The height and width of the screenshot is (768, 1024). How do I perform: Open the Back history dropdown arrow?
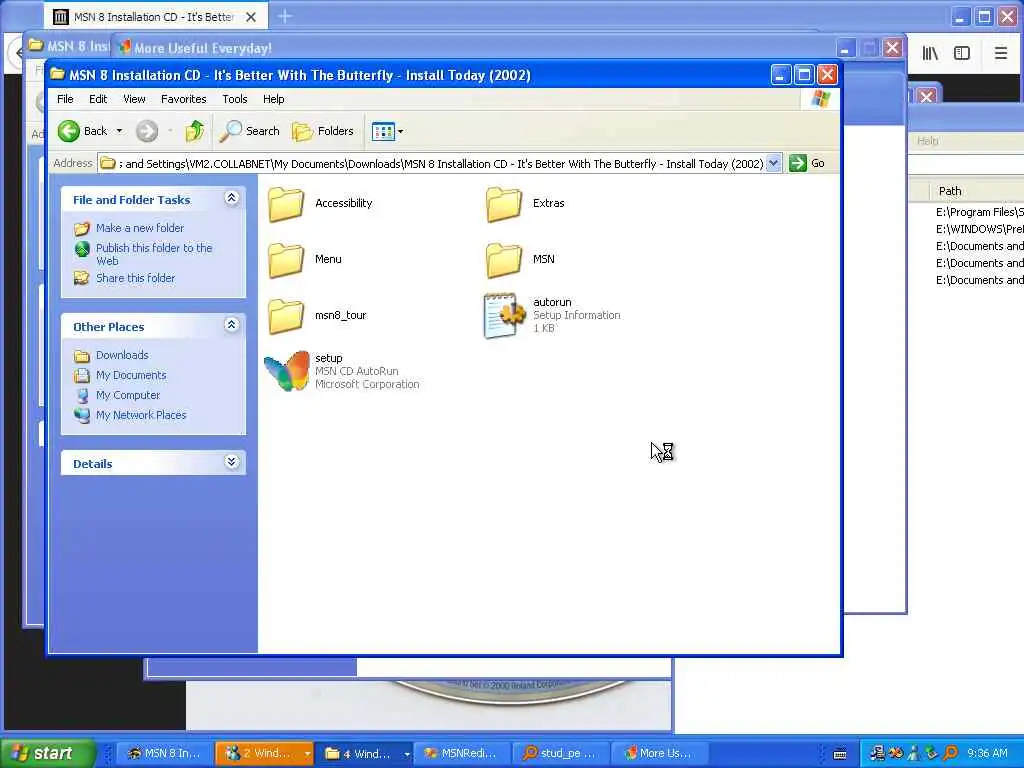[119, 131]
